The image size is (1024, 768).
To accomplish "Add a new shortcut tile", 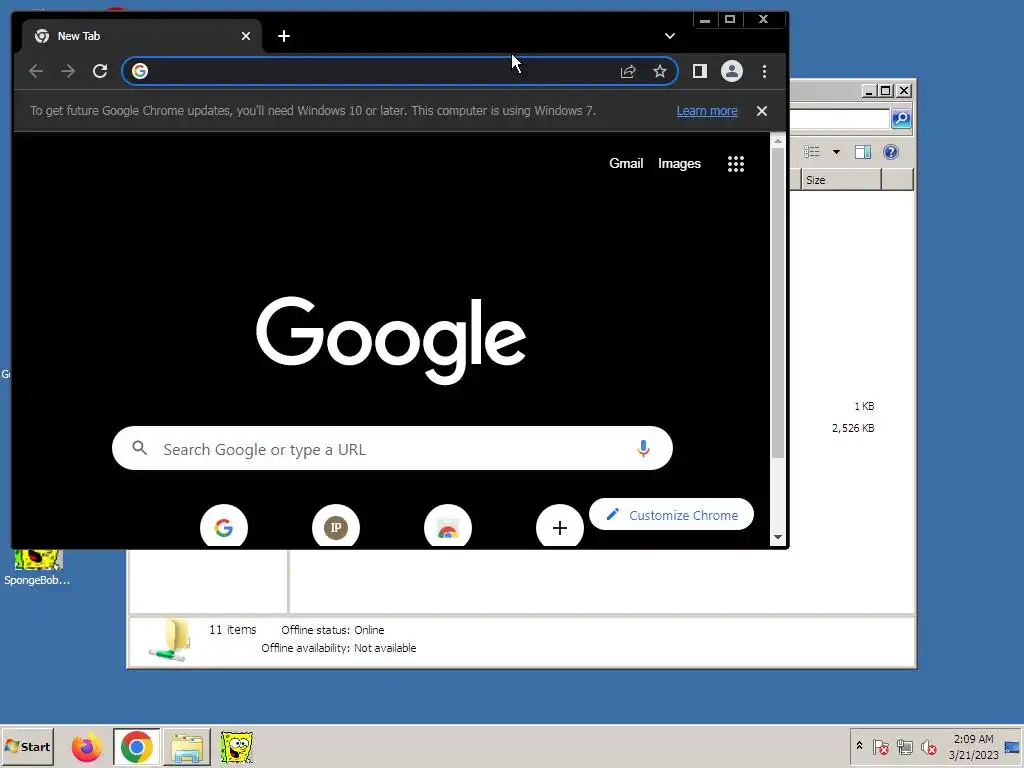I will [560, 526].
